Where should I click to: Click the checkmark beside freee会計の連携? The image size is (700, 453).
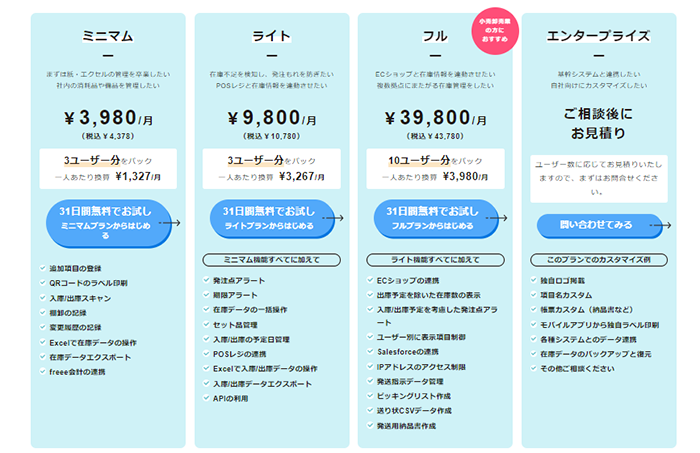pos(42,369)
